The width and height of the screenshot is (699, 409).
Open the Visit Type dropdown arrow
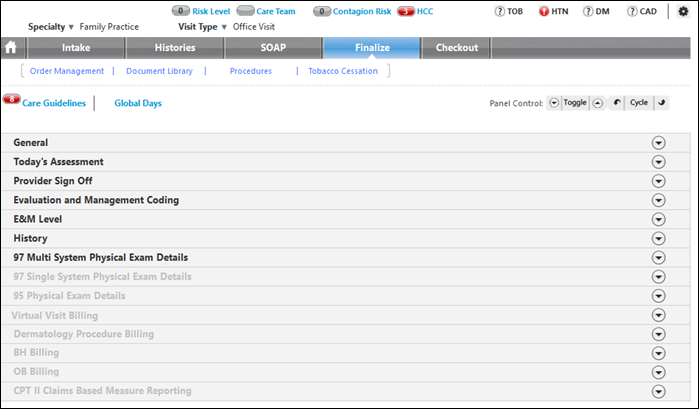(x=224, y=27)
